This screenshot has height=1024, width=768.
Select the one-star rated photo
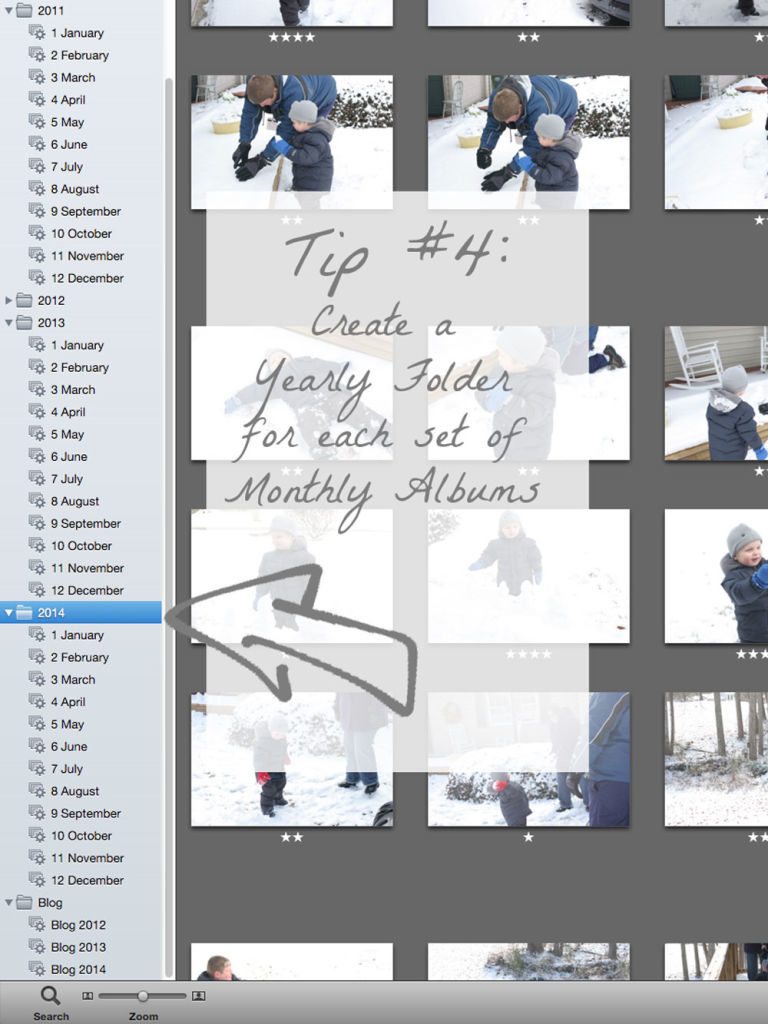(528, 759)
